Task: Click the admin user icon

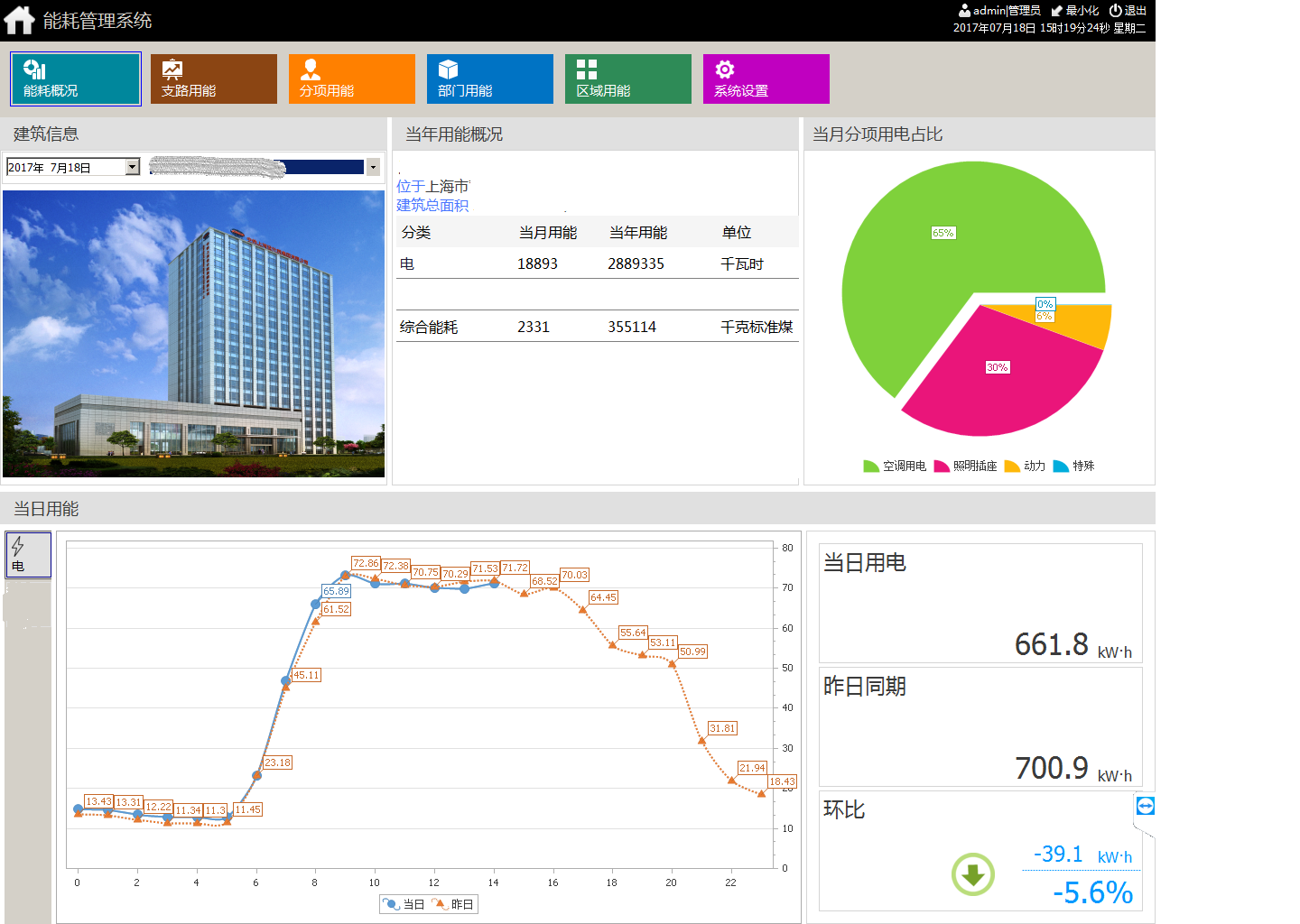Action: tap(964, 11)
